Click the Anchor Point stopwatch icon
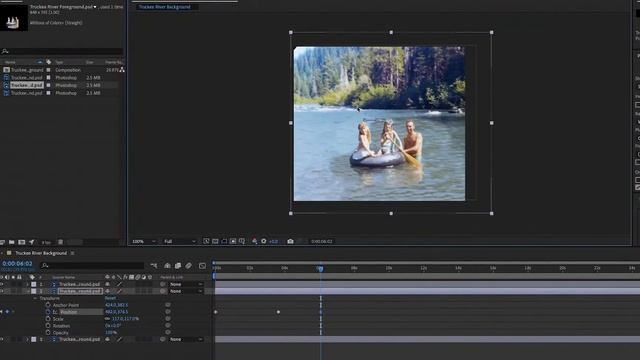This screenshot has height=360, width=640. (48, 305)
